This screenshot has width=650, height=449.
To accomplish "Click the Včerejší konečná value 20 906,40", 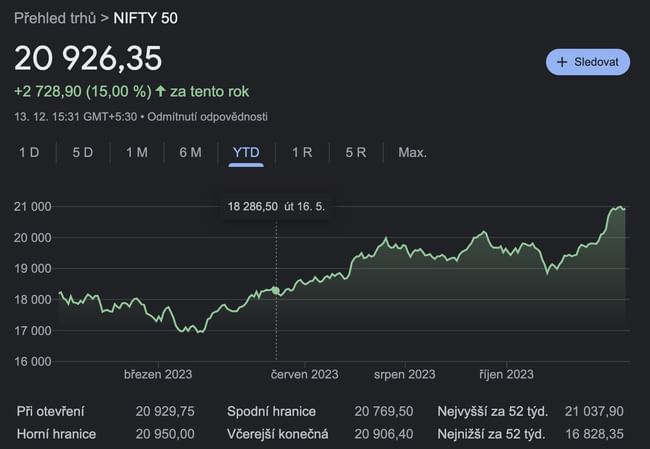I will point(383,433).
